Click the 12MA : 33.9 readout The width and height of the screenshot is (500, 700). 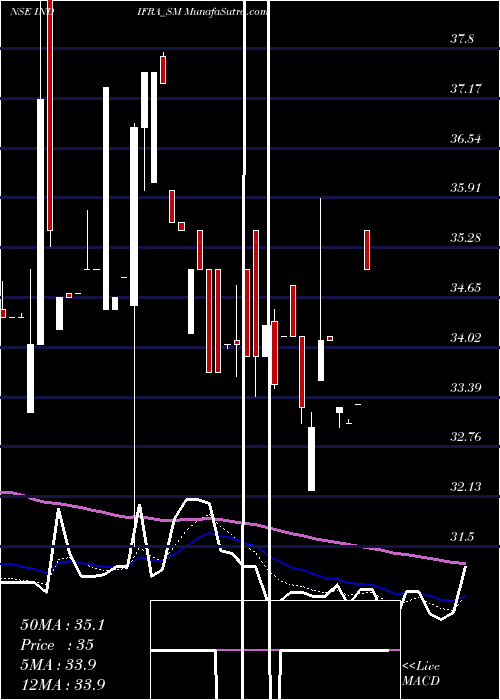(x=62, y=684)
